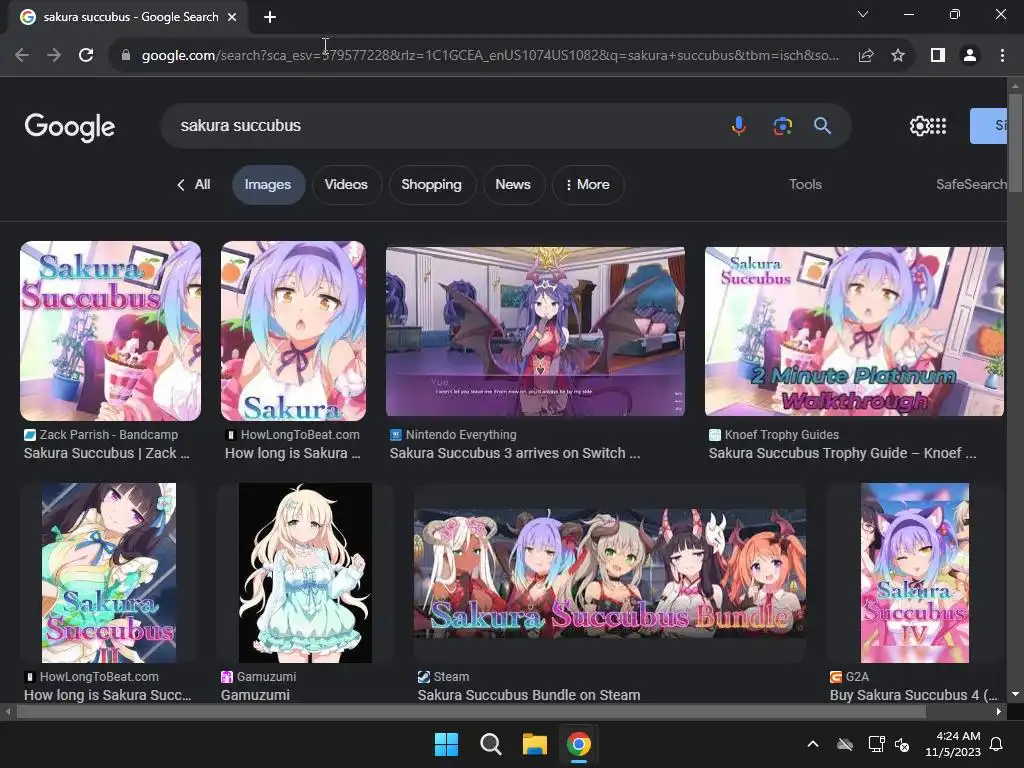Switch to the Videos tab
1024x768 pixels.
point(346,185)
